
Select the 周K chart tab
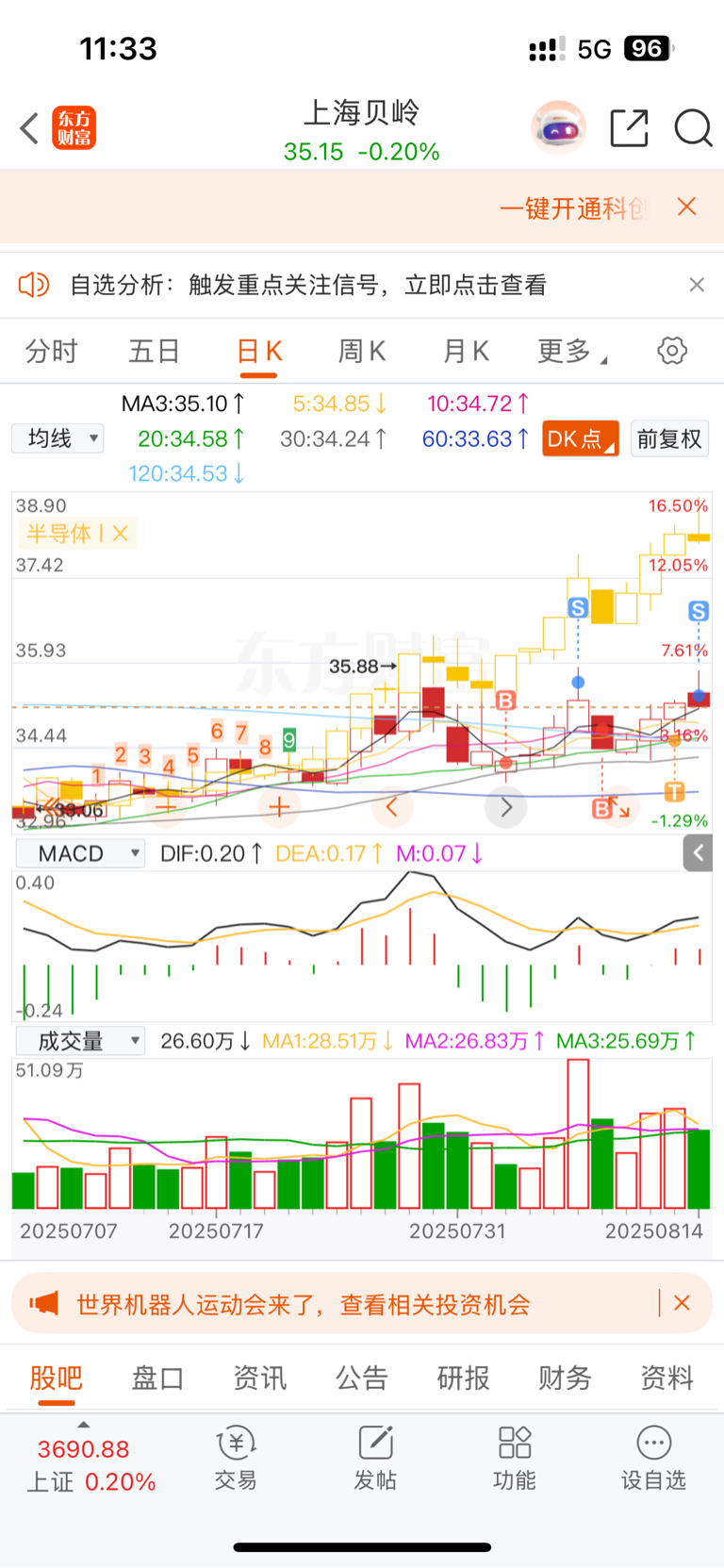pos(362,352)
